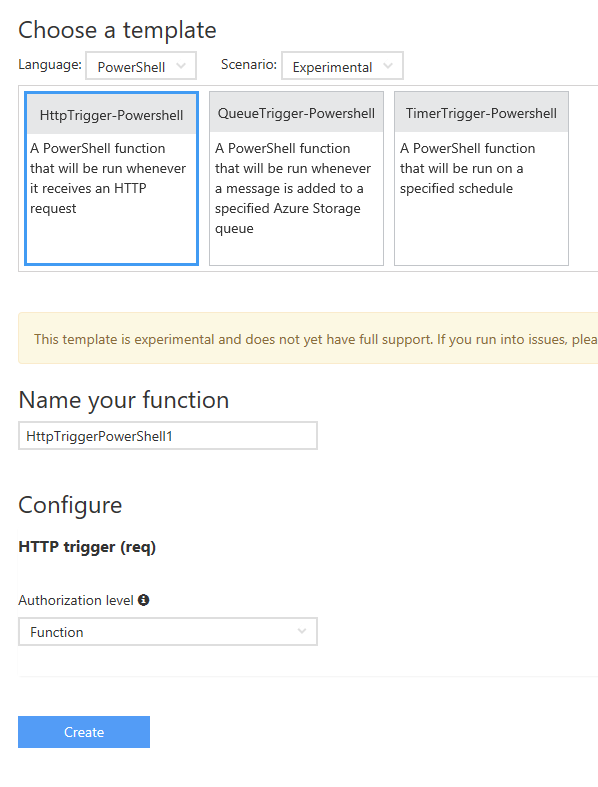Click the QueueTrigger Azure Storage queue description

[293, 188]
